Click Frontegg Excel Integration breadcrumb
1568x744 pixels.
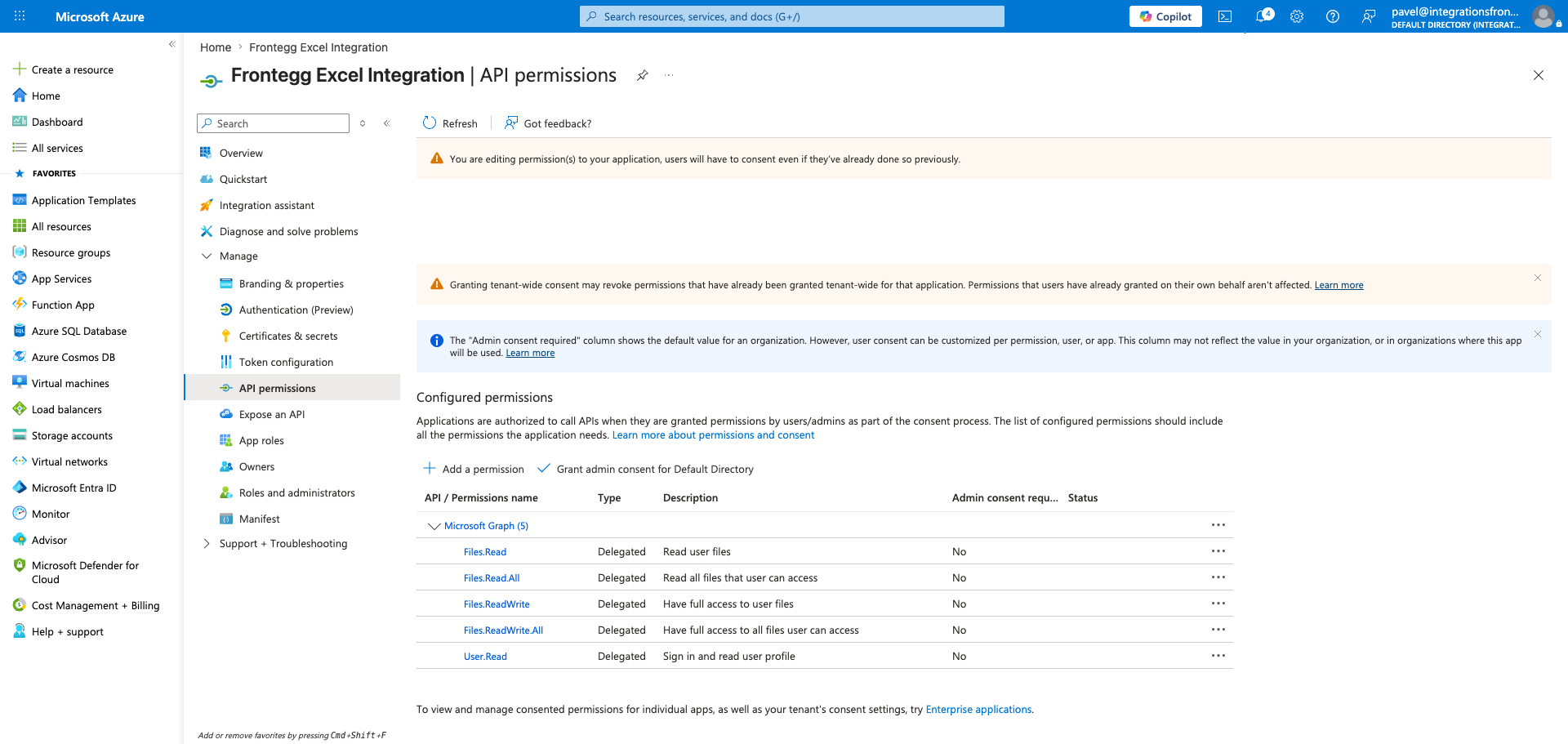pyautogui.click(x=318, y=47)
